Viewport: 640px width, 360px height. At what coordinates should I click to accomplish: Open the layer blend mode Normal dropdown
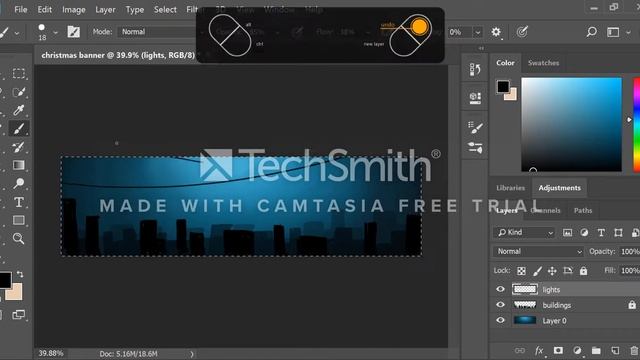pyautogui.click(x=538, y=251)
